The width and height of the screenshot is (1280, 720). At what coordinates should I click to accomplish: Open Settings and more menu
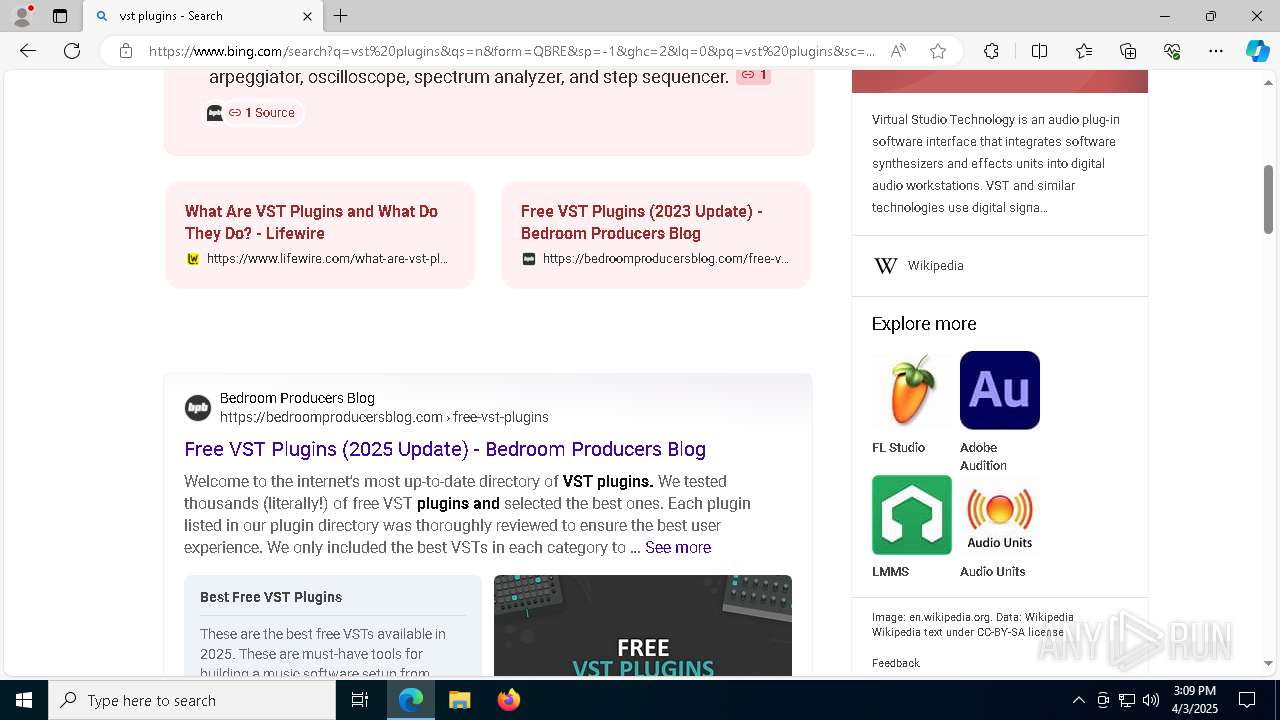(x=1216, y=51)
